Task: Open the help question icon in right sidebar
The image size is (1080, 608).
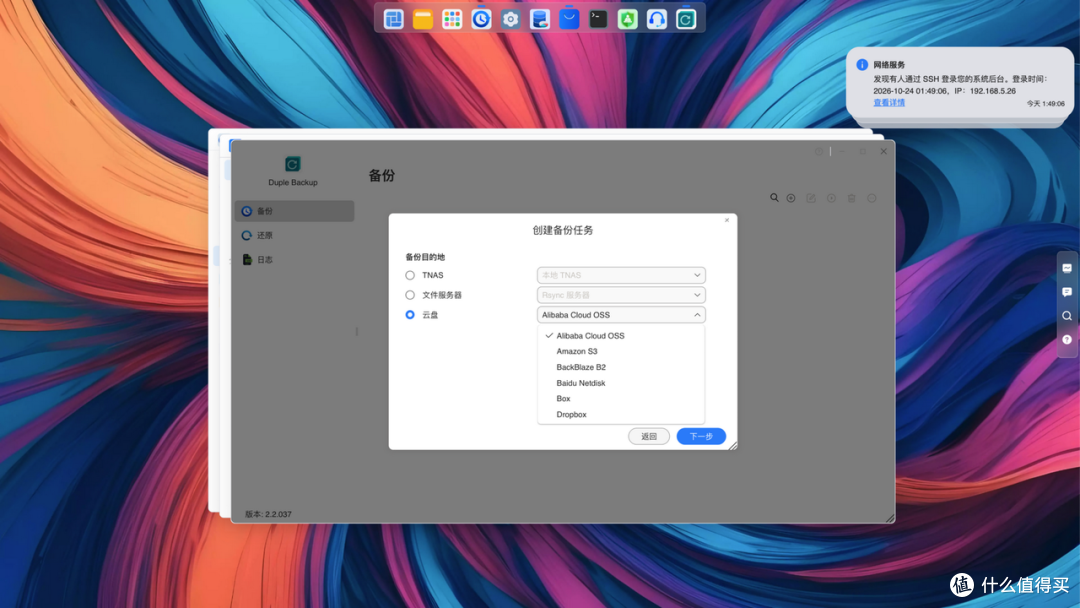Action: [1067, 339]
